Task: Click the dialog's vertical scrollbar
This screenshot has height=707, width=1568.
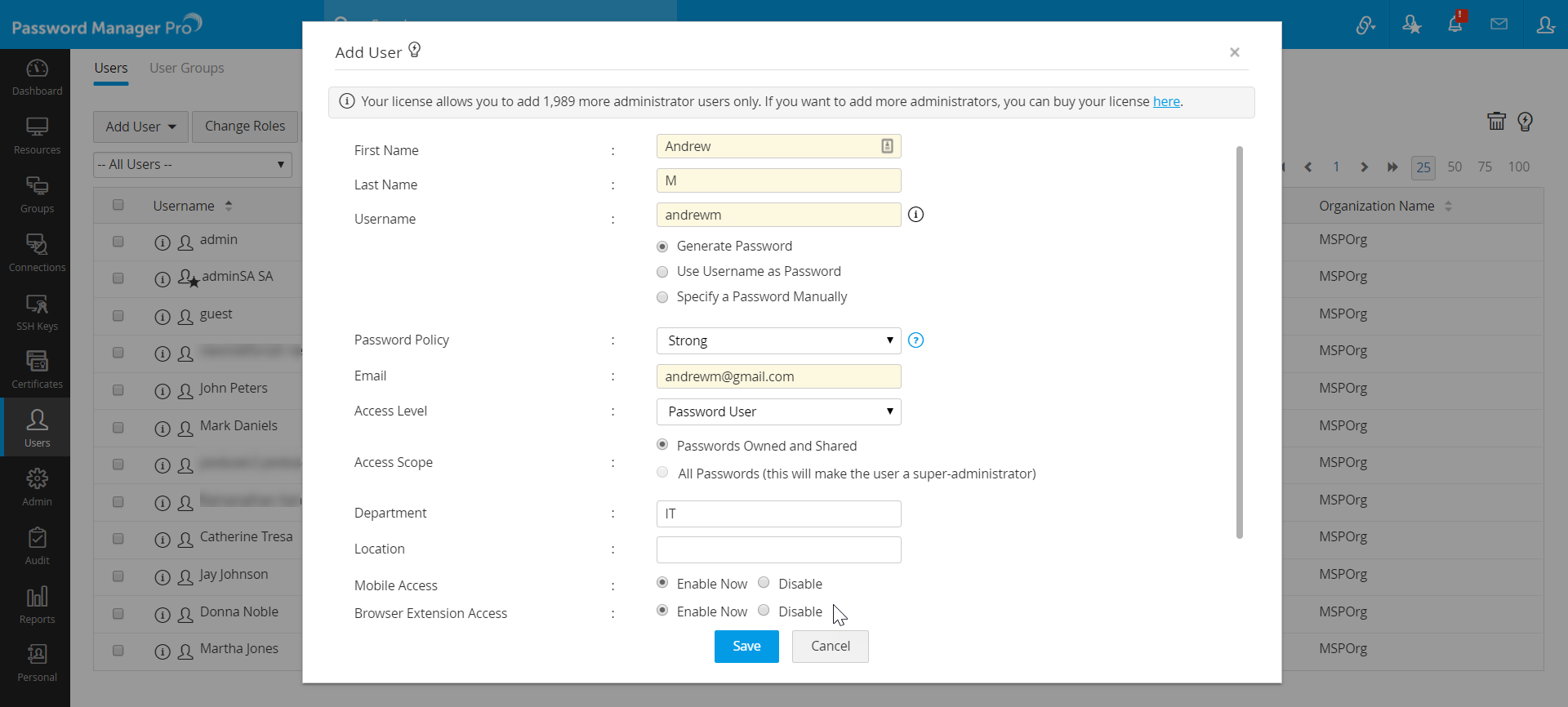Action: coord(1239,343)
